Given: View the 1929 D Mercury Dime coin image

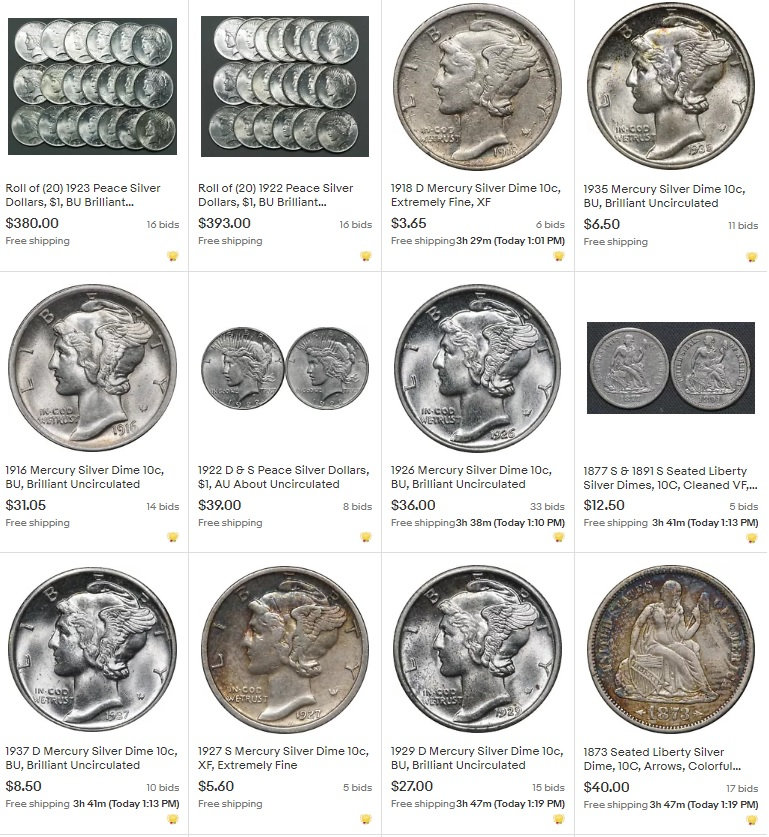Looking at the screenshot, I should click(x=478, y=650).
